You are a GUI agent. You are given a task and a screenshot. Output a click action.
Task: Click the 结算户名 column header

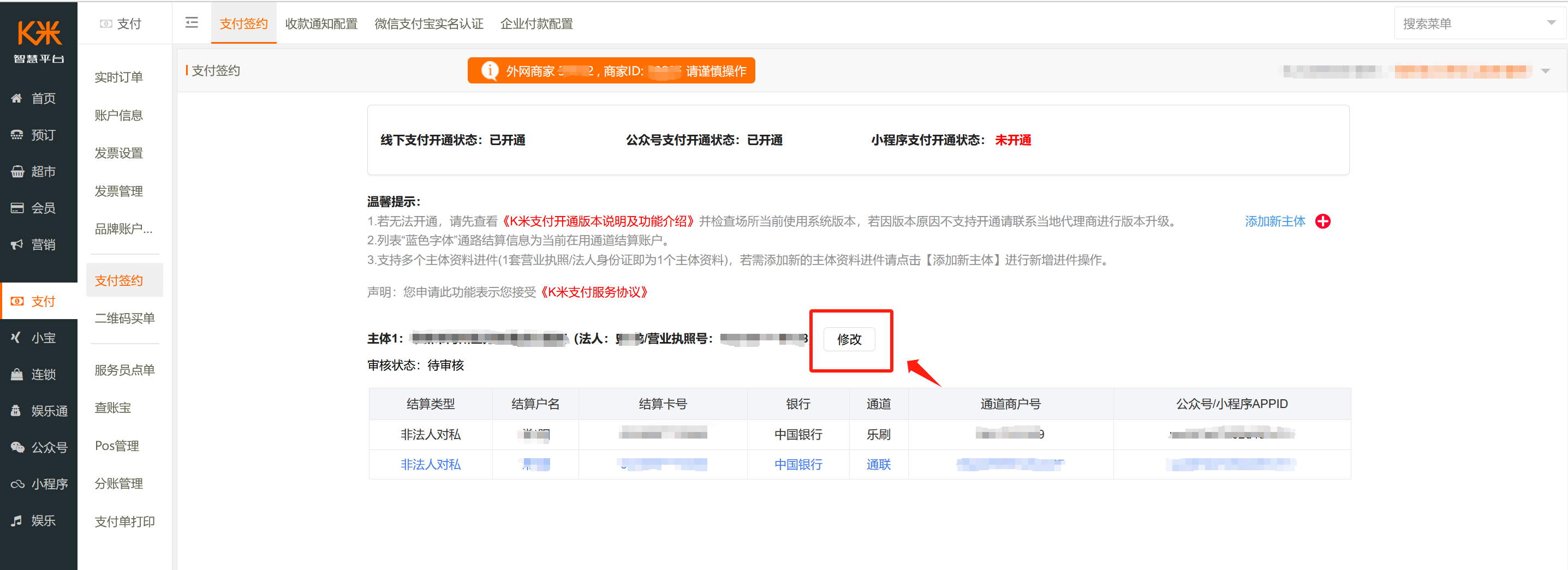[535, 404]
